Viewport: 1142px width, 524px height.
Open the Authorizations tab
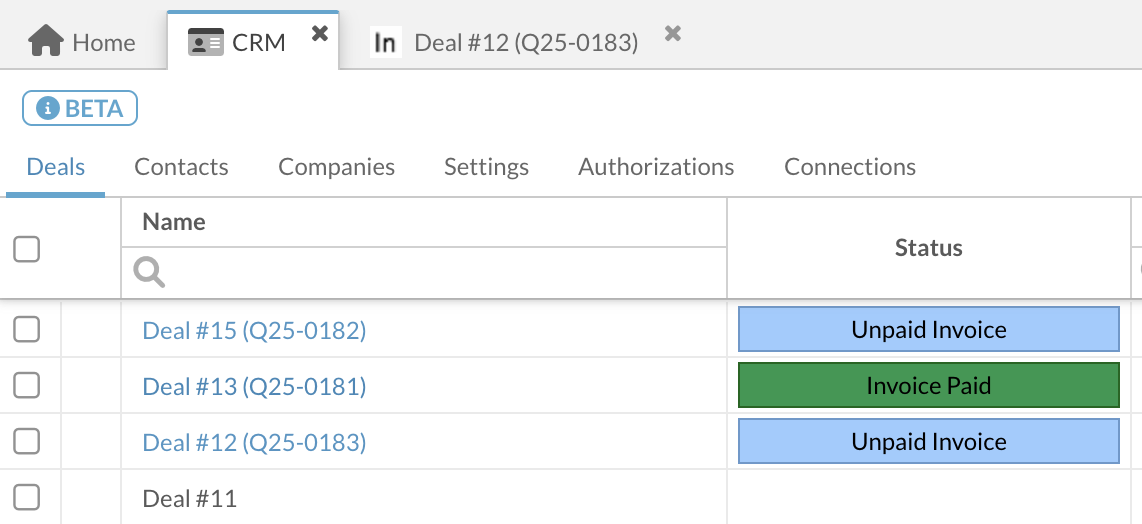click(x=656, y=167)
